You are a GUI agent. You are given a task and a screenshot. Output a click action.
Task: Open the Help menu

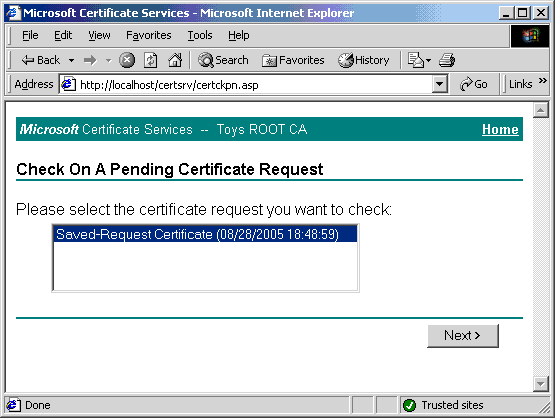point(239,35)
